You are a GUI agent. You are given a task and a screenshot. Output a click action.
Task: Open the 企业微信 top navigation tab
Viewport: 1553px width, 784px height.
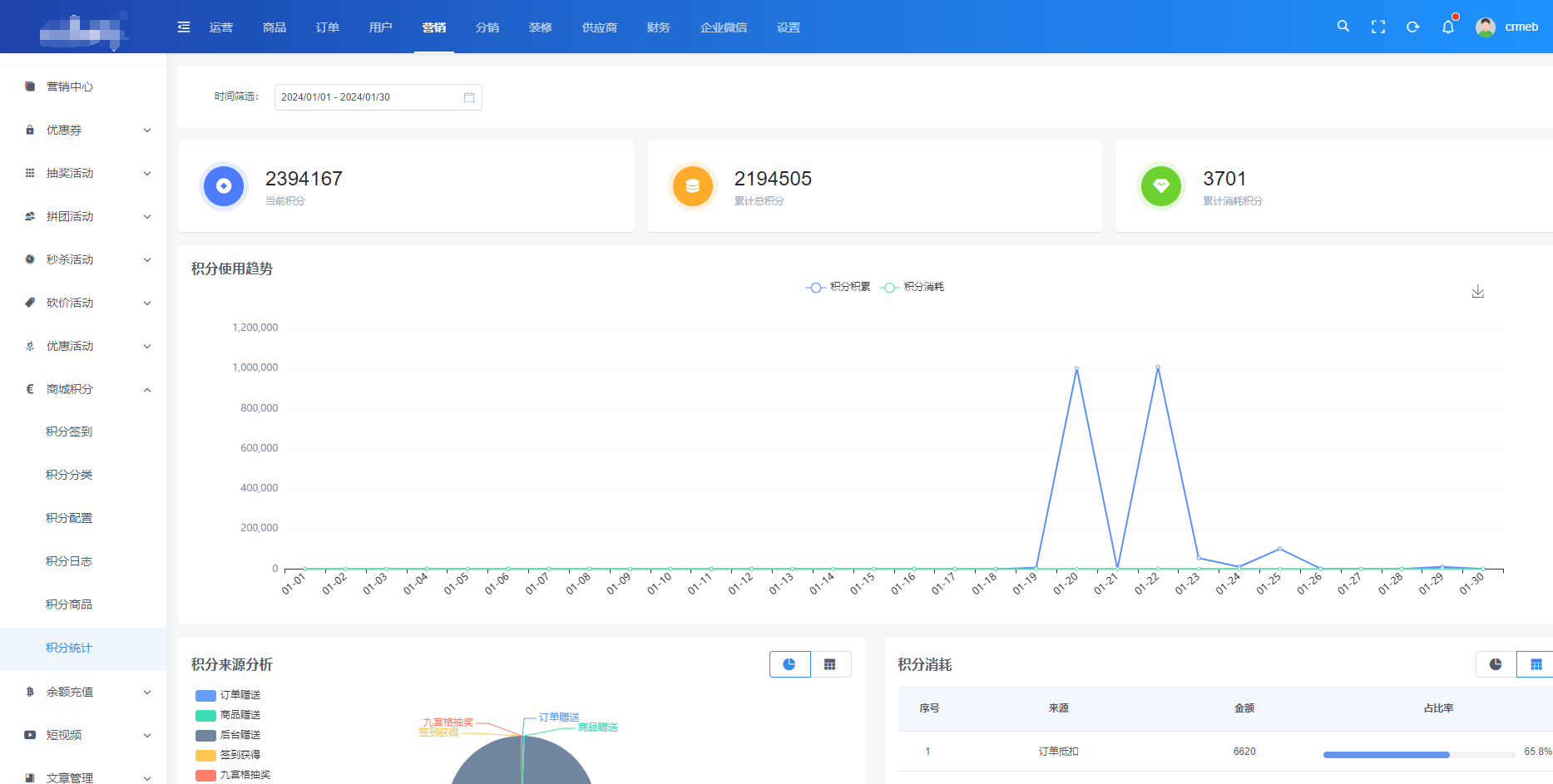pos(724,27)
